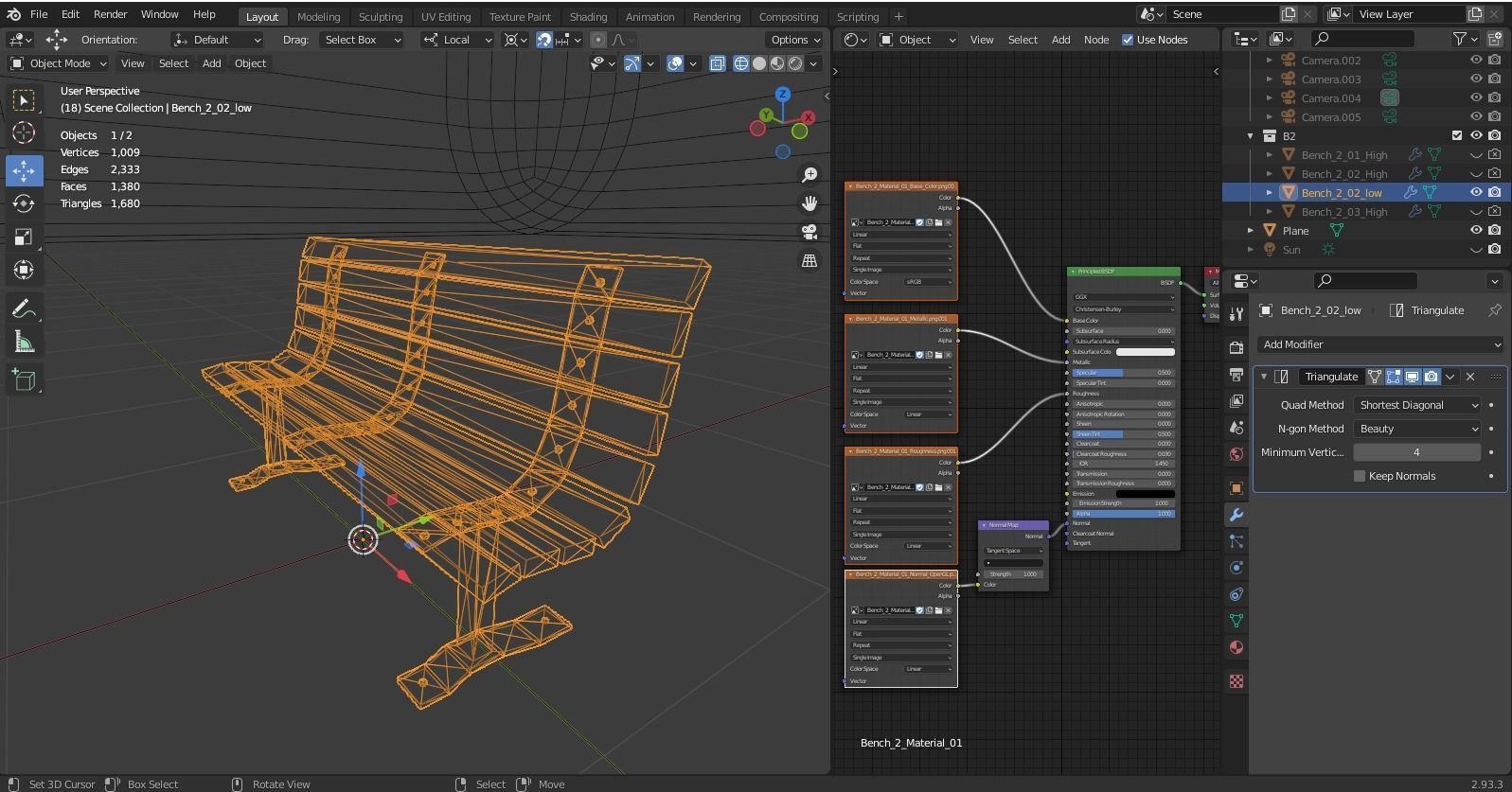Switch orthographic/perspective grid icon
Viewport: 1512px width, 792px height.
click(x=809, y=260)
